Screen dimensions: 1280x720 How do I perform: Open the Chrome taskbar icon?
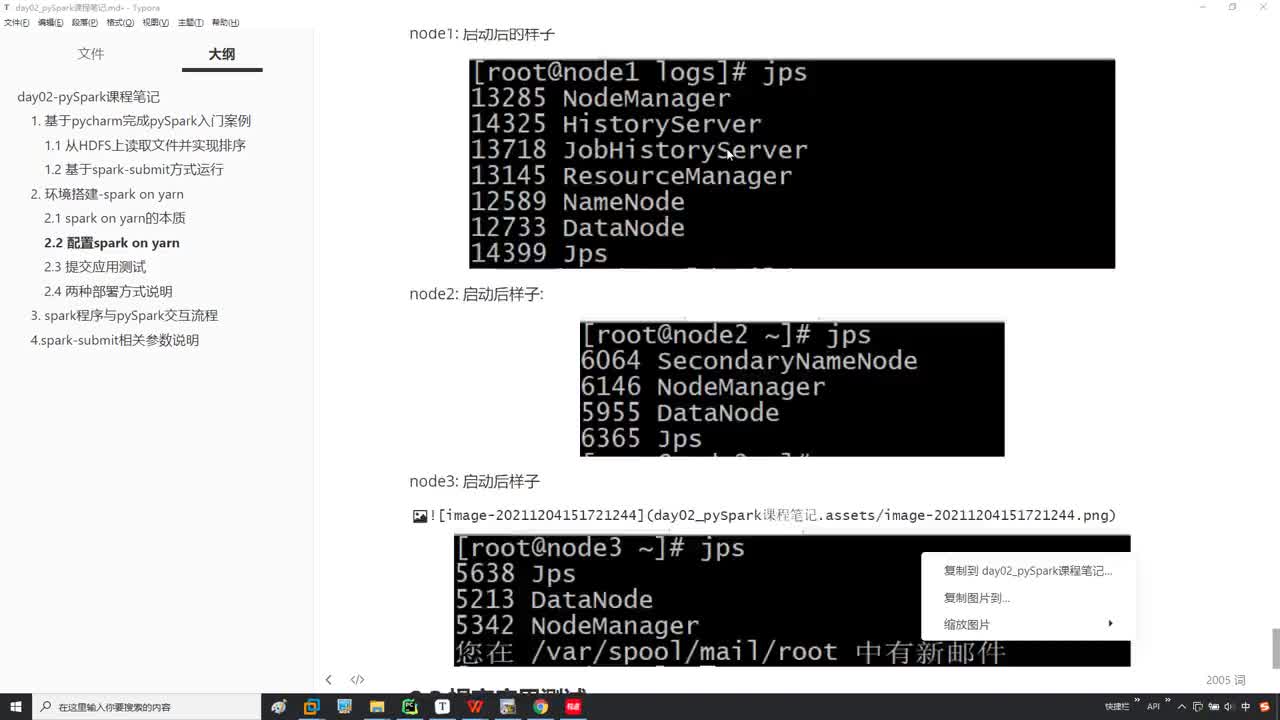click(540, 706)
